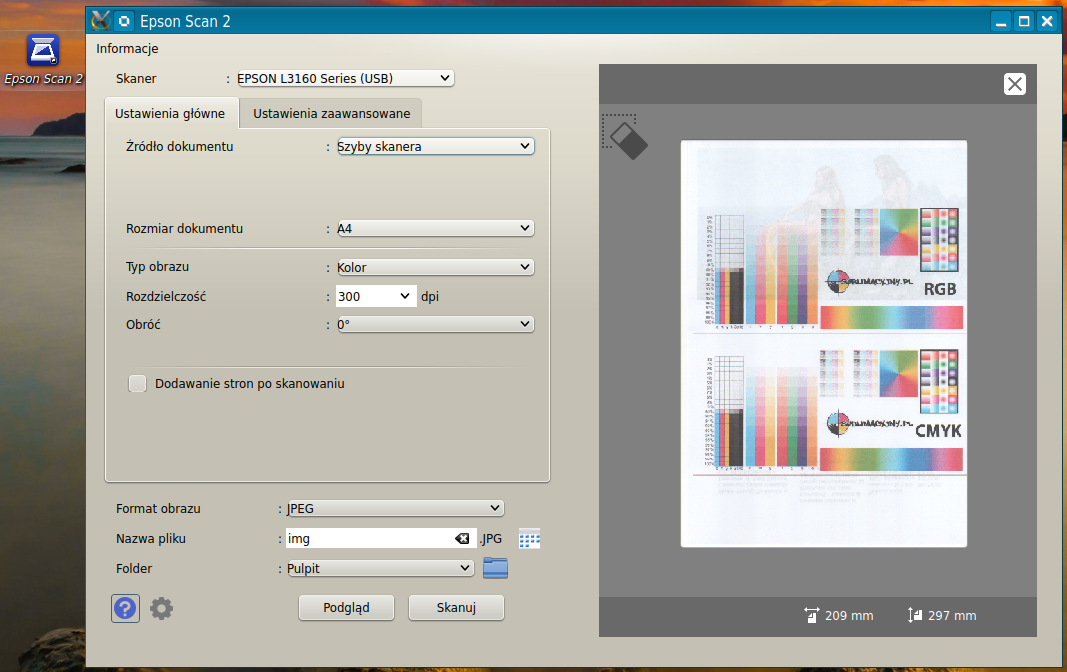Select the marquee eraser tool in preview
This screenshot has height=672, width=1067.
[625, 137]
